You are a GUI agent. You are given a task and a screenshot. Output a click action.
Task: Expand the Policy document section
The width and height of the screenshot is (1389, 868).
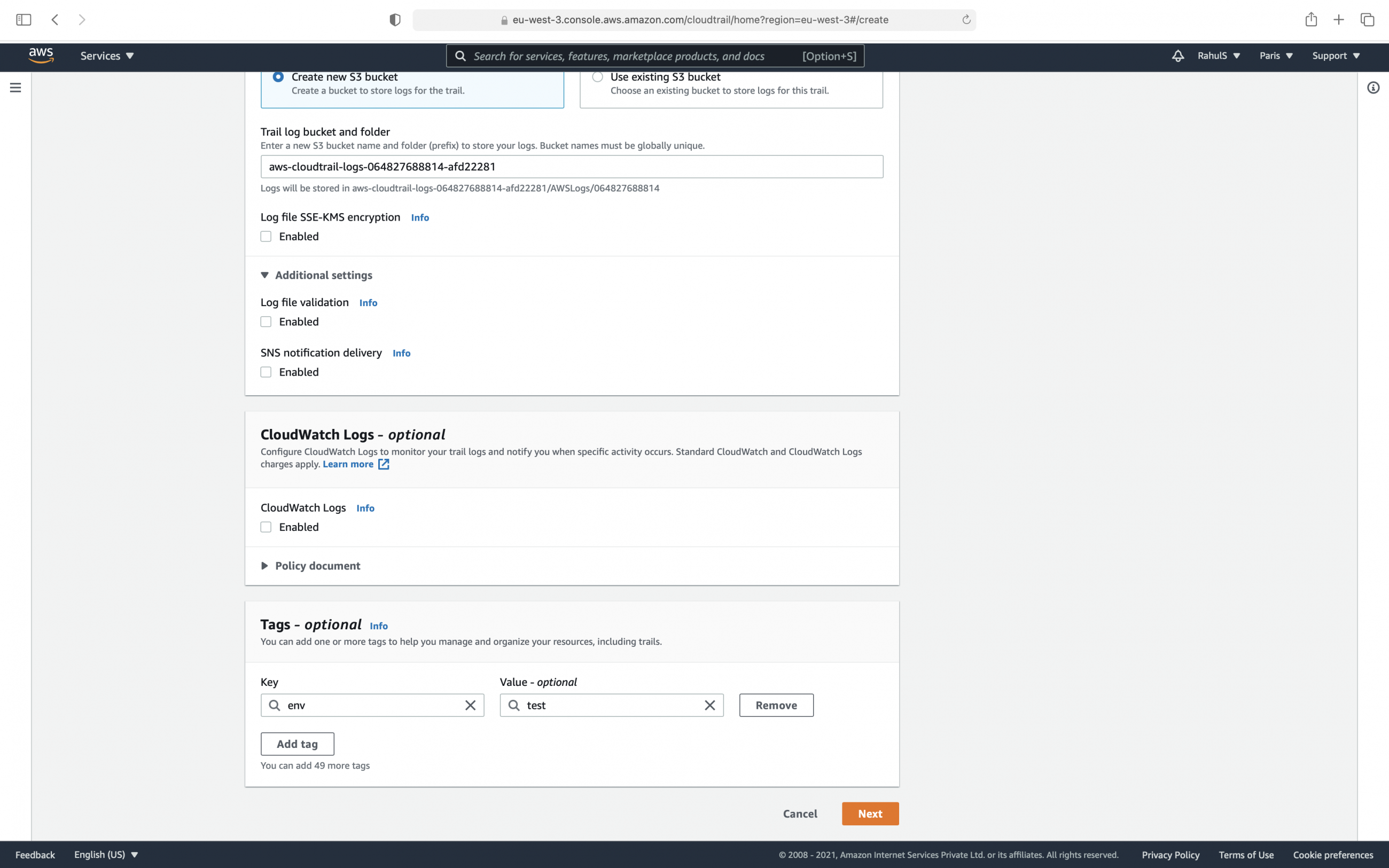pos(310,566)
